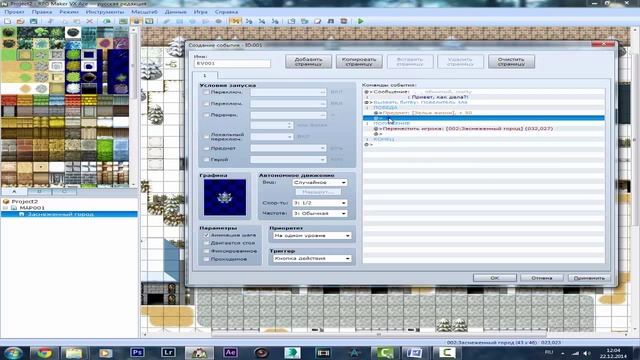This screenshot has width=640, height=360.
Task: Open Google Chrome from the taskbar
Action: (44, 352)
